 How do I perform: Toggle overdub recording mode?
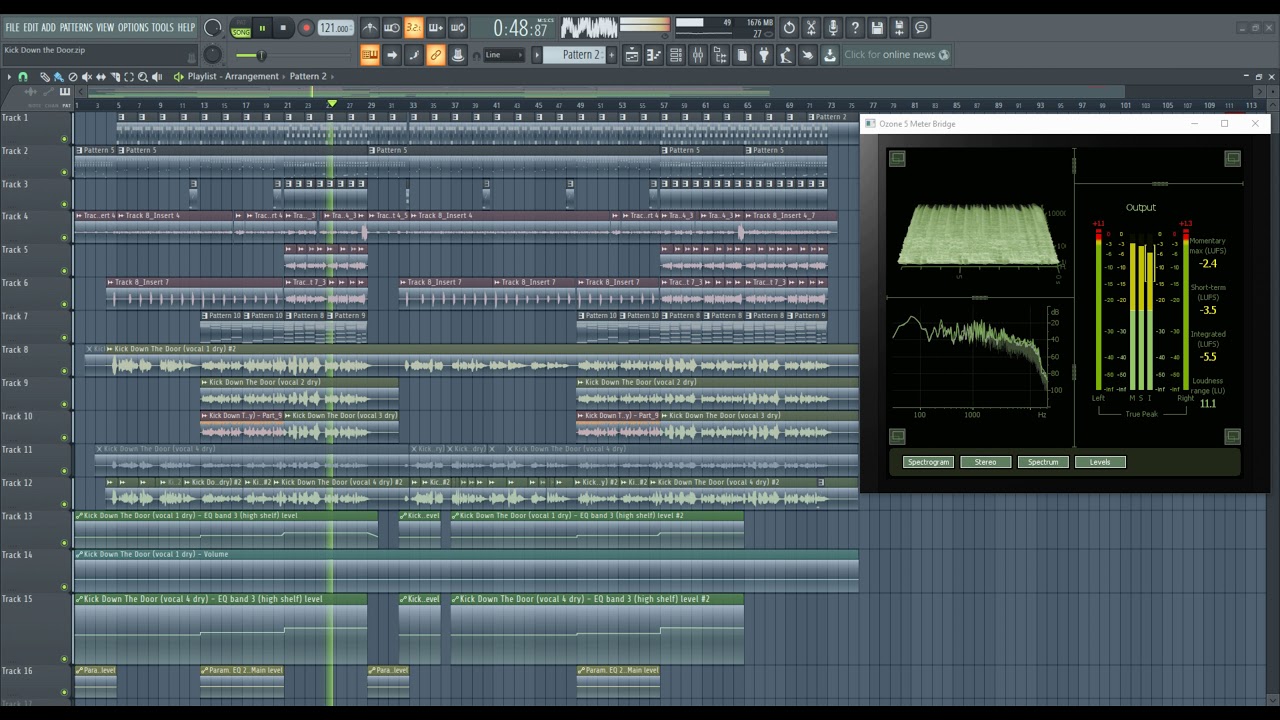[x=436, y=28]
